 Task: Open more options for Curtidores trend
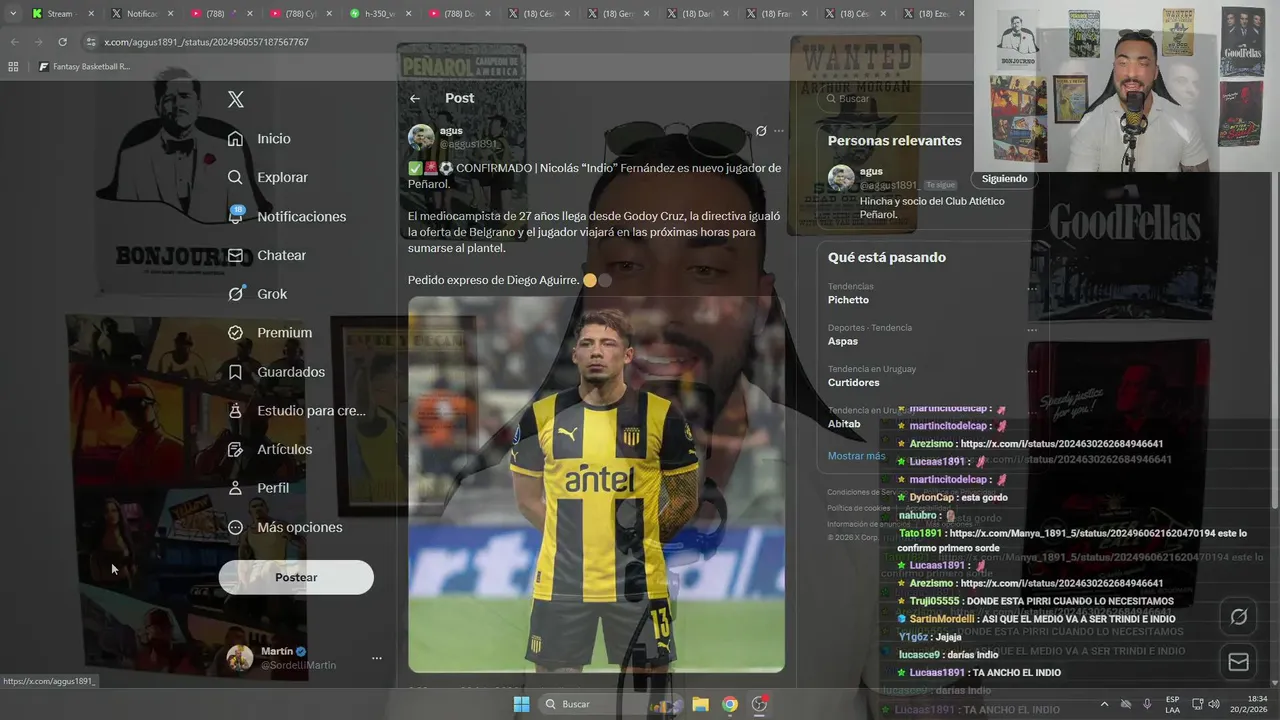[1032, 370]
